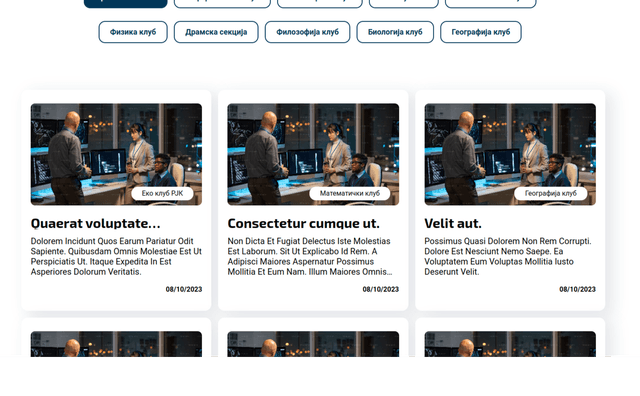Choose the Биологија клуб filter chip
The image size is (640, 396).
pos(395,32)
